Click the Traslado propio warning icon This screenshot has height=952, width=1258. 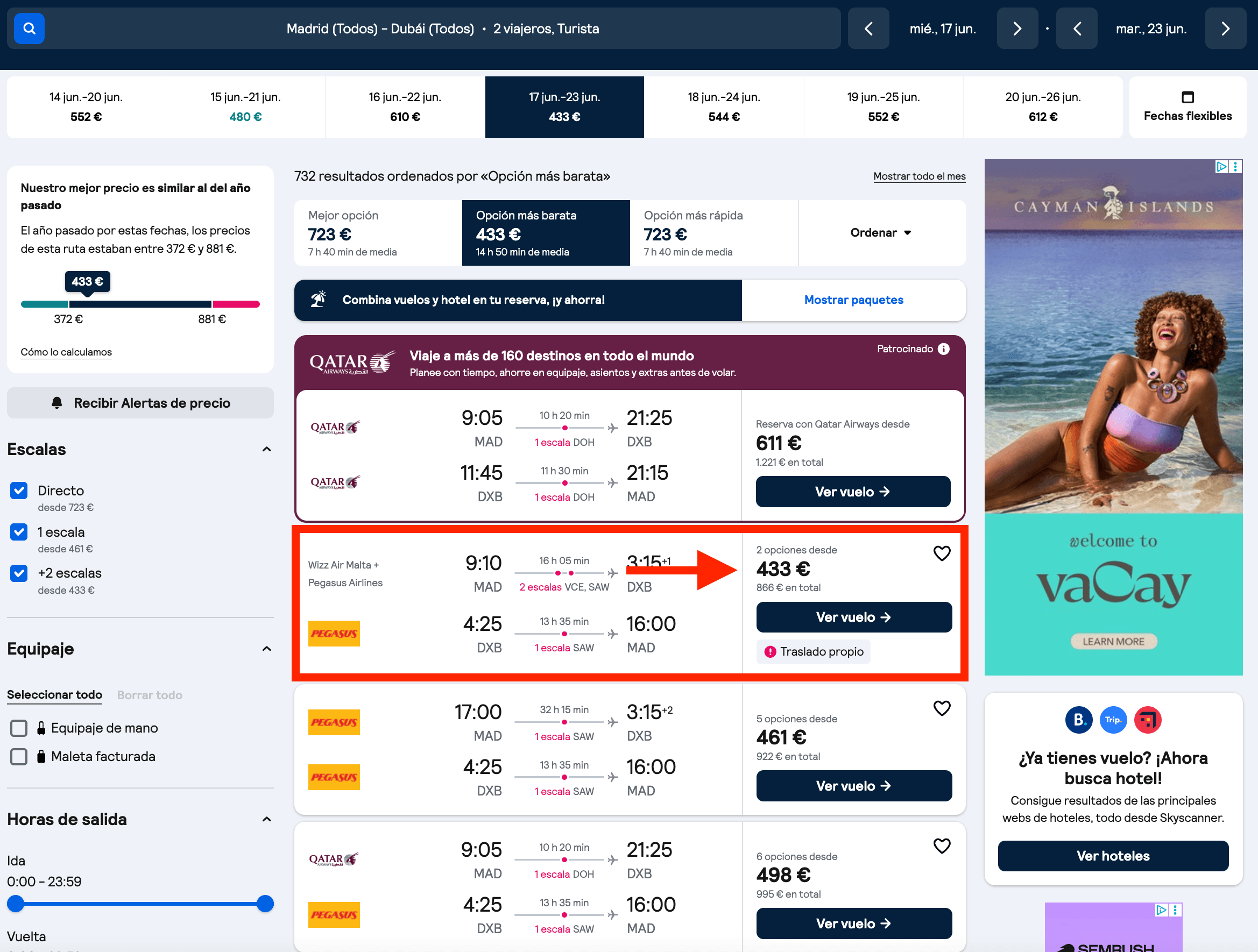click(770, 652)
